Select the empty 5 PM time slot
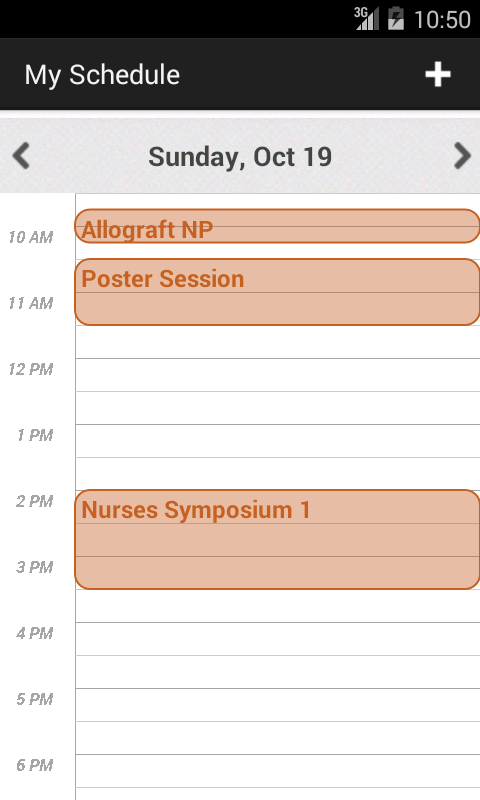 [x=277, y=721]
